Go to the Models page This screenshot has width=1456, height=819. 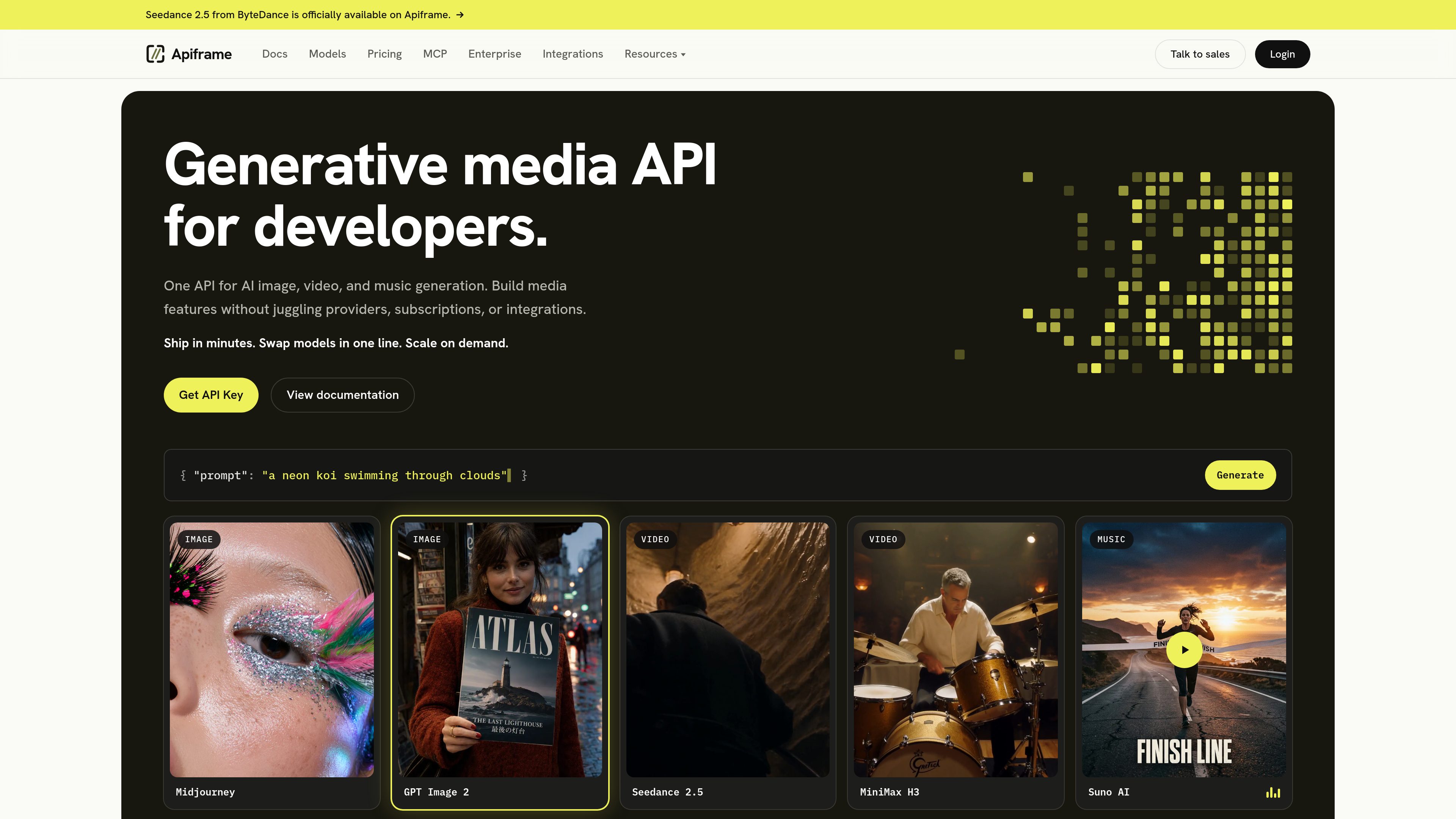(x=327, y=54)
